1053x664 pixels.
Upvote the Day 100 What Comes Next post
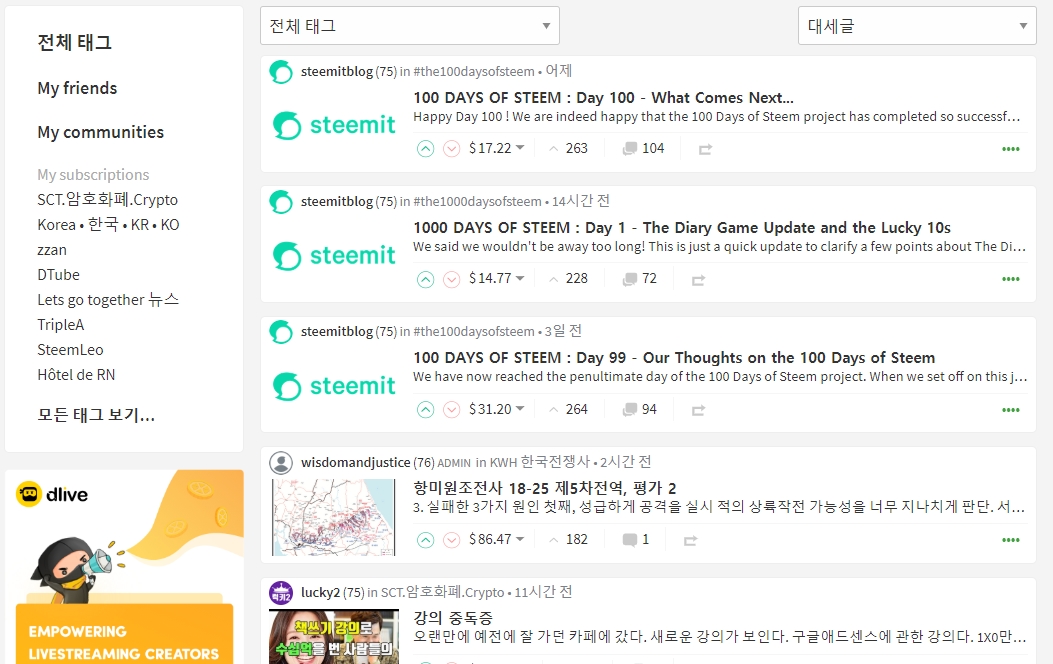425,148
